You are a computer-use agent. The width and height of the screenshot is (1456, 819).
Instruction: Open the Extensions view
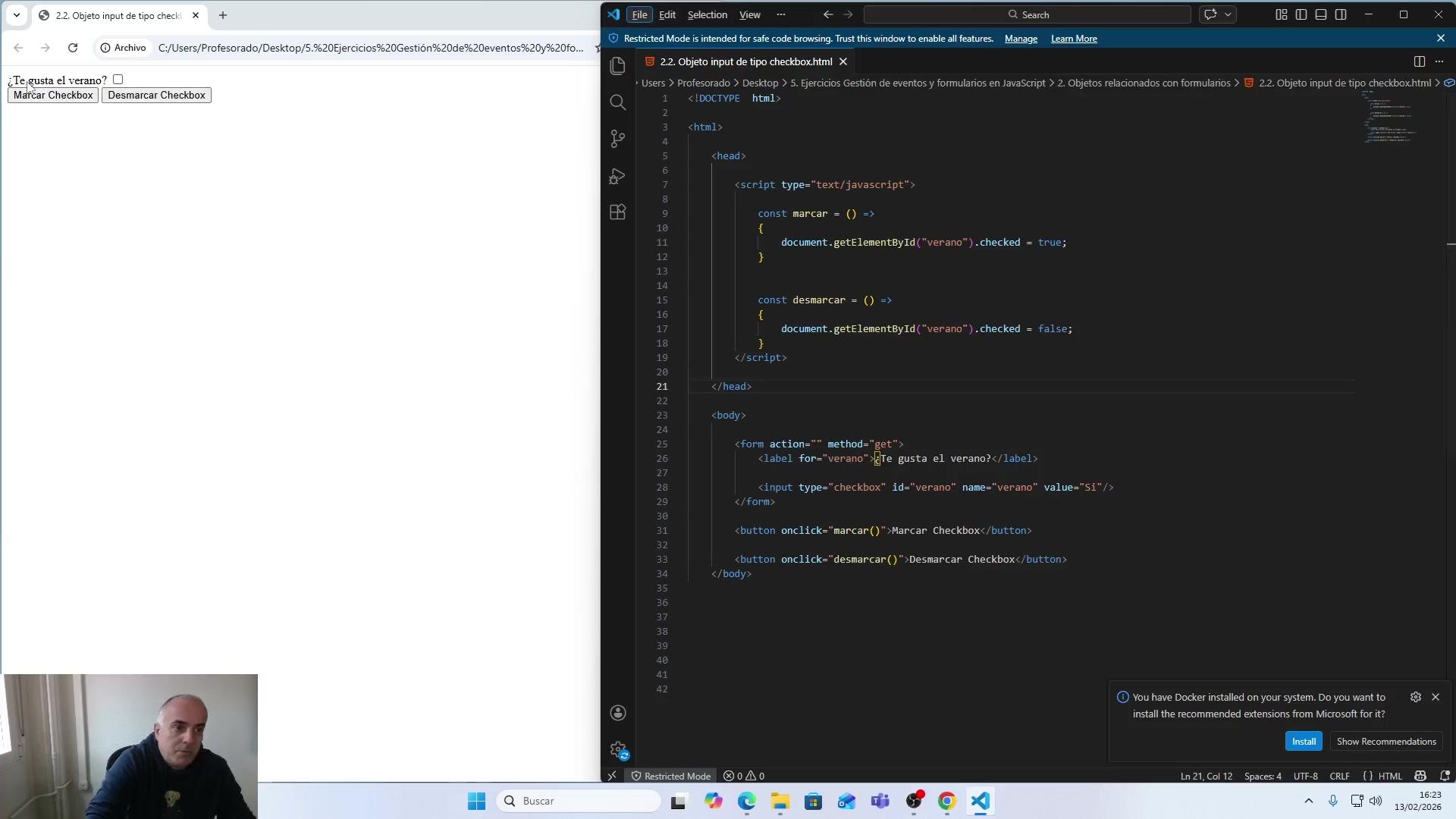(x=618, y=212)
